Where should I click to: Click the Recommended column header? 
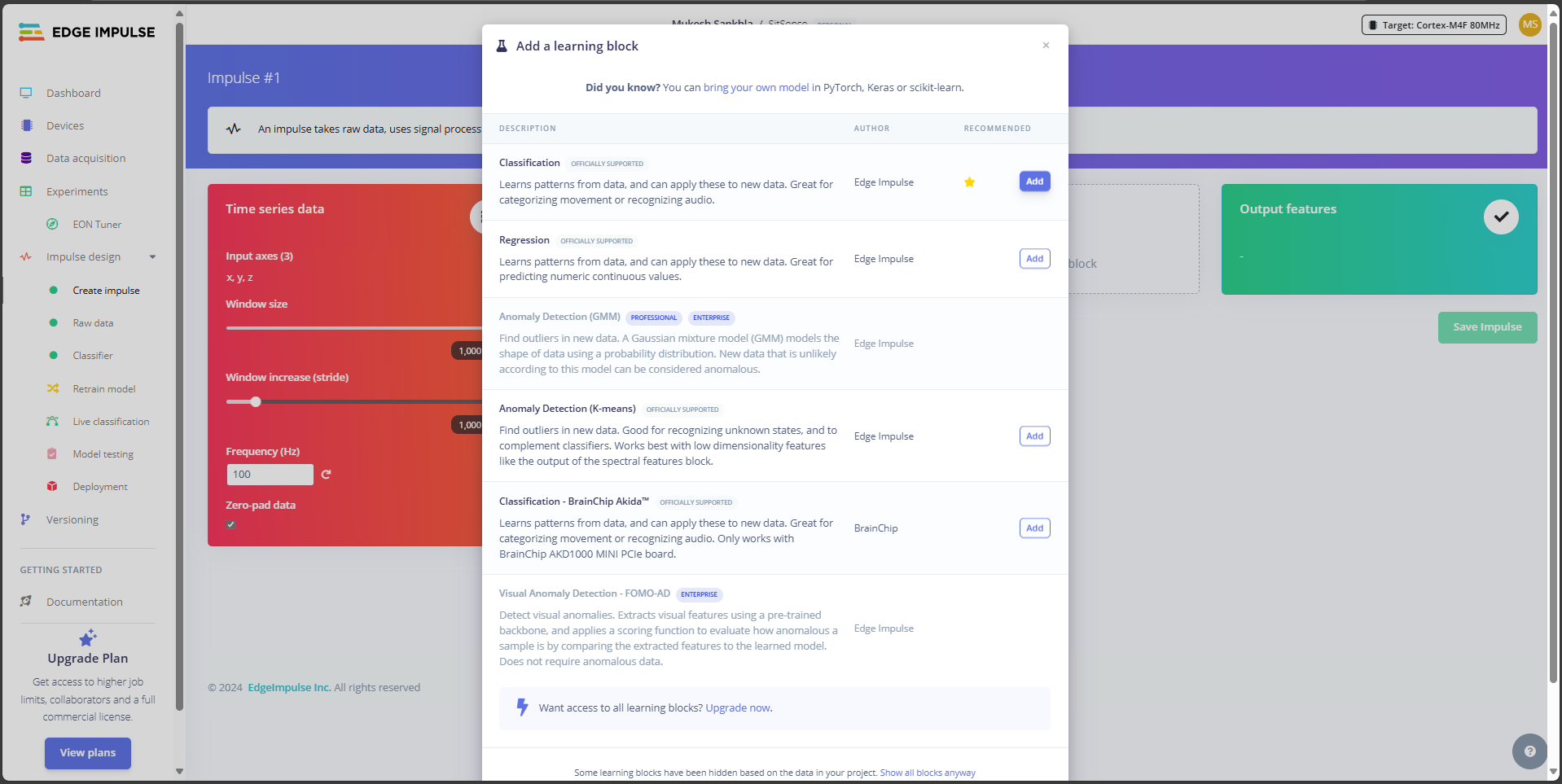click(x=997, y=129)
